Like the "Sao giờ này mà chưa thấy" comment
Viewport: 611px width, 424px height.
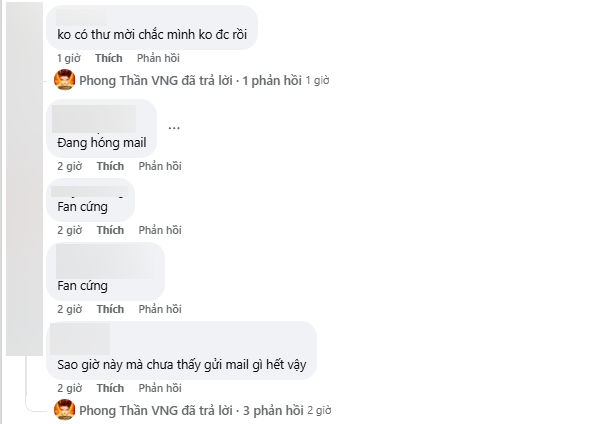(x=110, y=389)
